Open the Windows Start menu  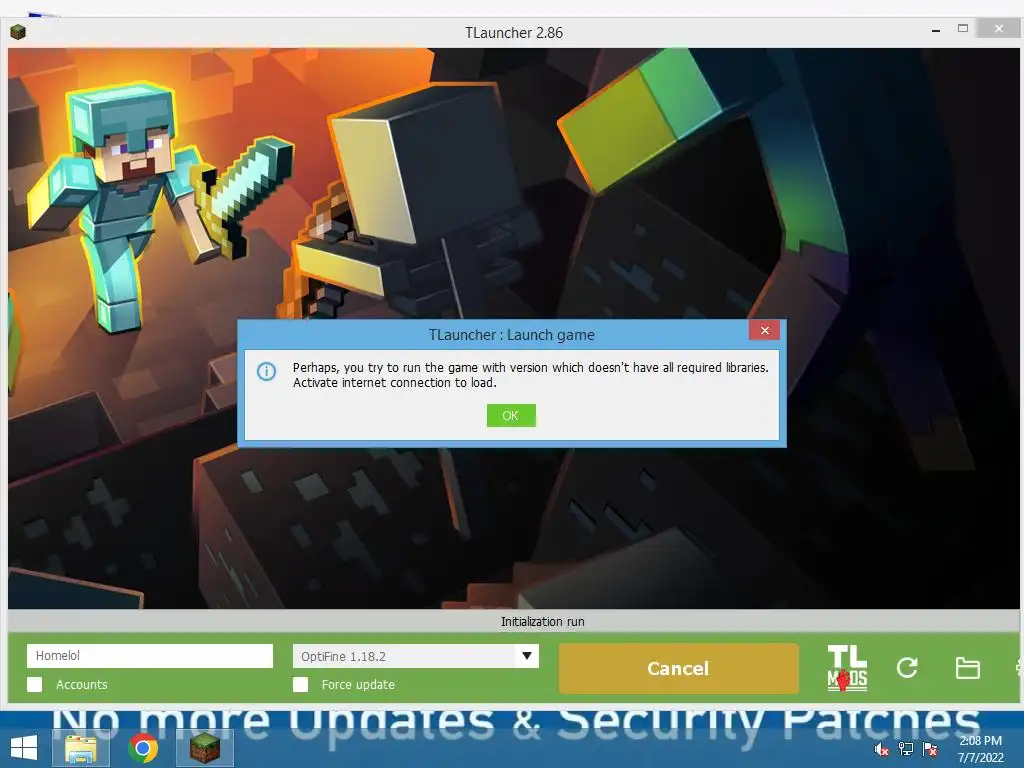pyautogui.click(x=24, y=747)
